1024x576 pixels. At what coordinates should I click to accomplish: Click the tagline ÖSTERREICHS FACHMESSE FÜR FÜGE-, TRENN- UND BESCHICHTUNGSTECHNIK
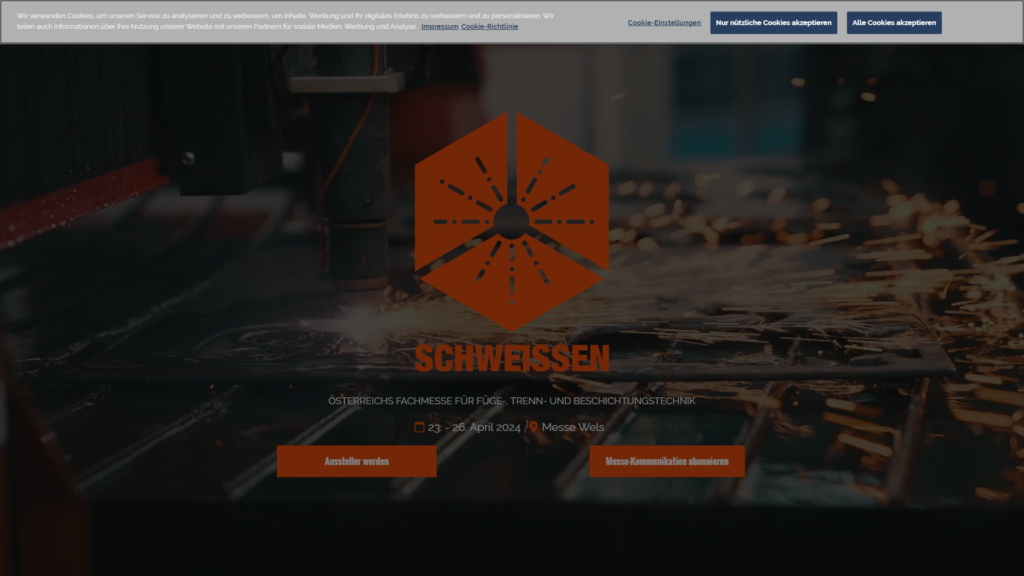512,401
